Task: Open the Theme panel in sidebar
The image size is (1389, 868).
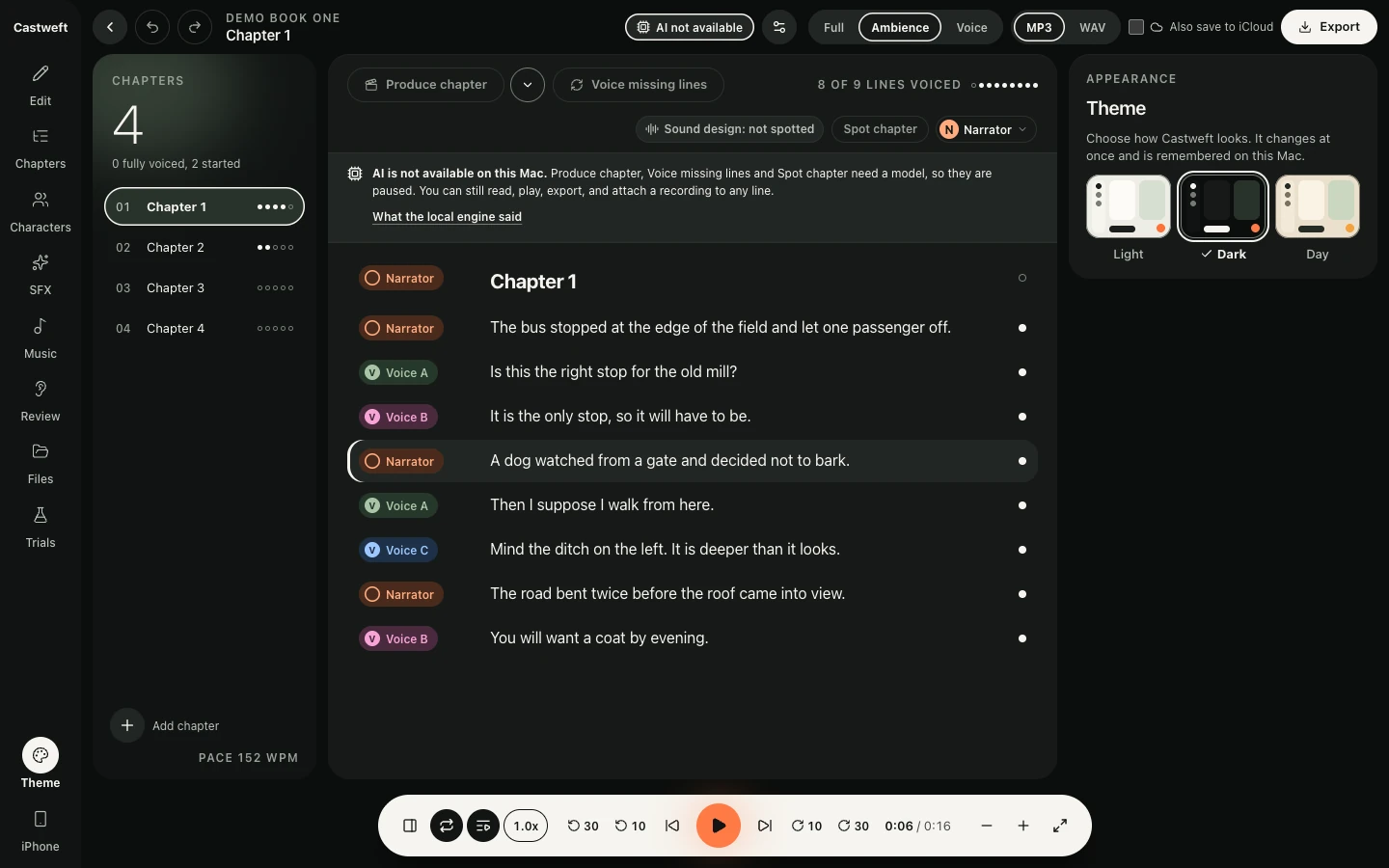Action: pyautogui.click(x=41, y=765)
